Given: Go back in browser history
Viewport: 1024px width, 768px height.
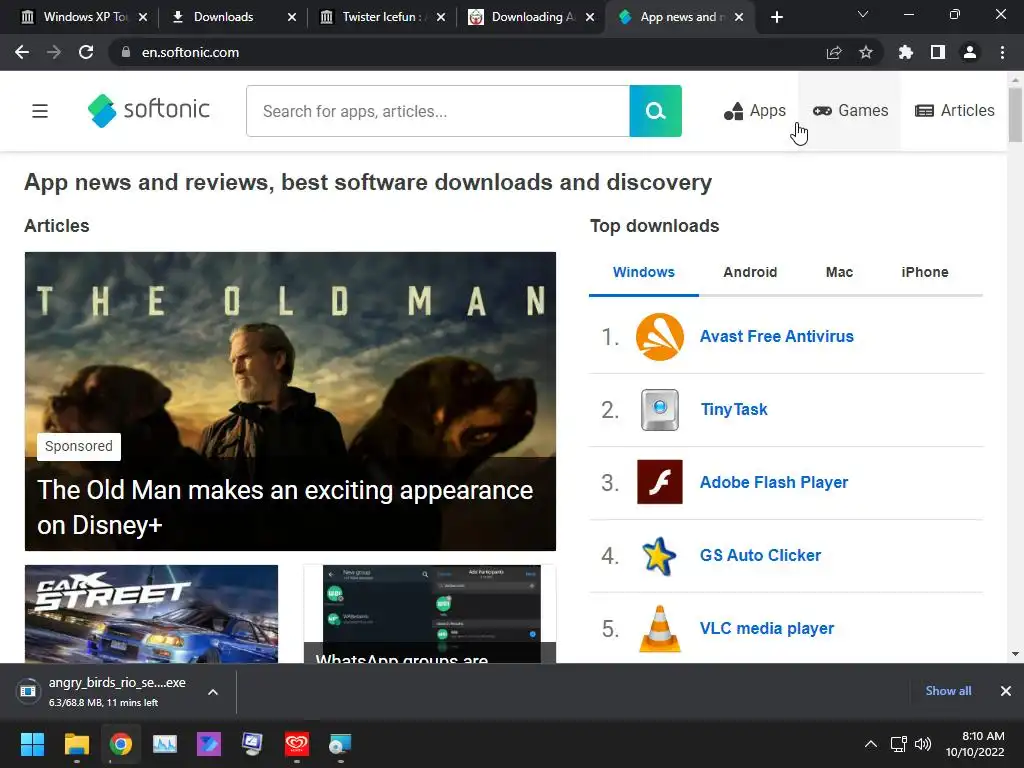Looking at the screenshot, I should (22, 52).
